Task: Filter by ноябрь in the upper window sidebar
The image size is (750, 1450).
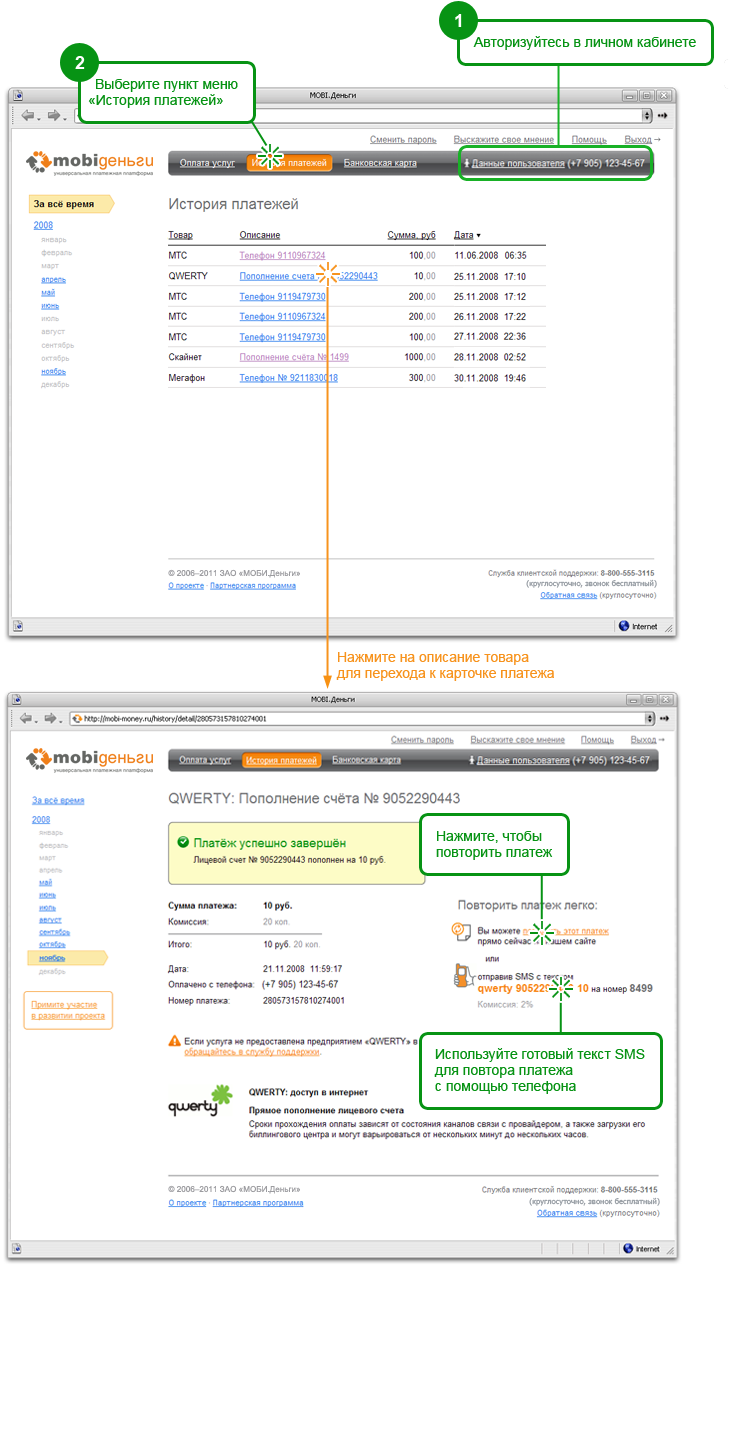Action: tap(53, 371)
